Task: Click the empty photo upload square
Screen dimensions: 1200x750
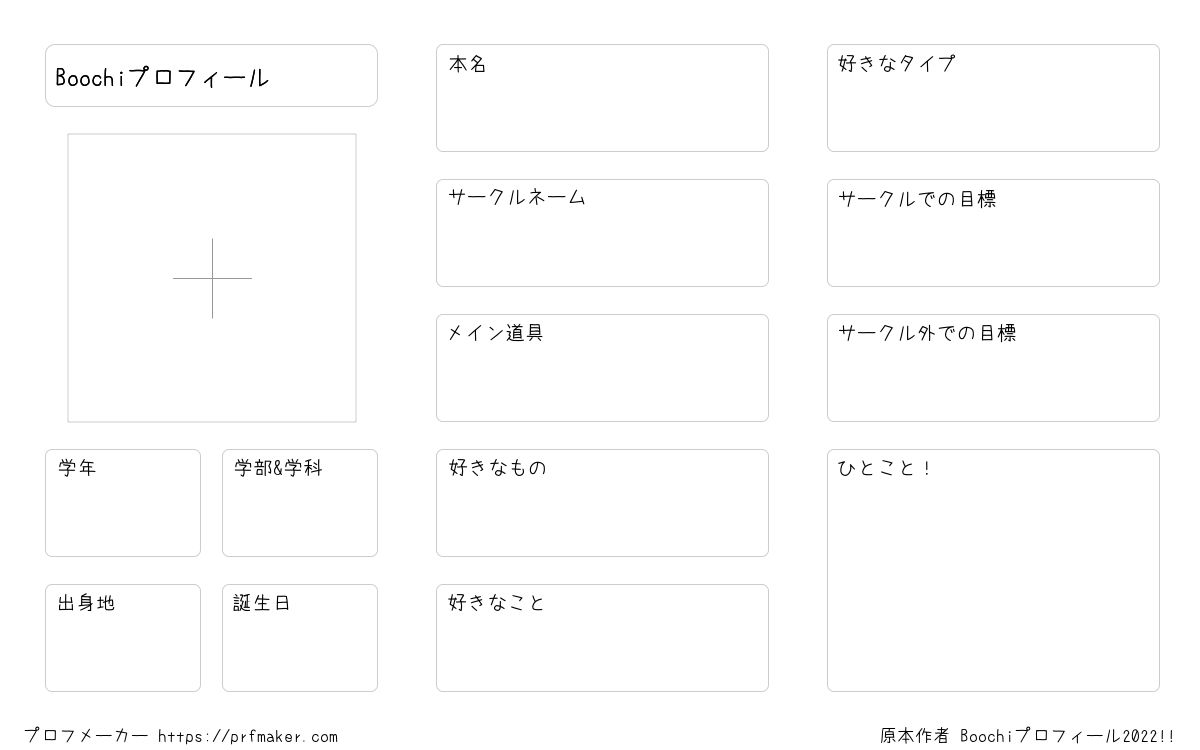Action: (x=212, y=278)
